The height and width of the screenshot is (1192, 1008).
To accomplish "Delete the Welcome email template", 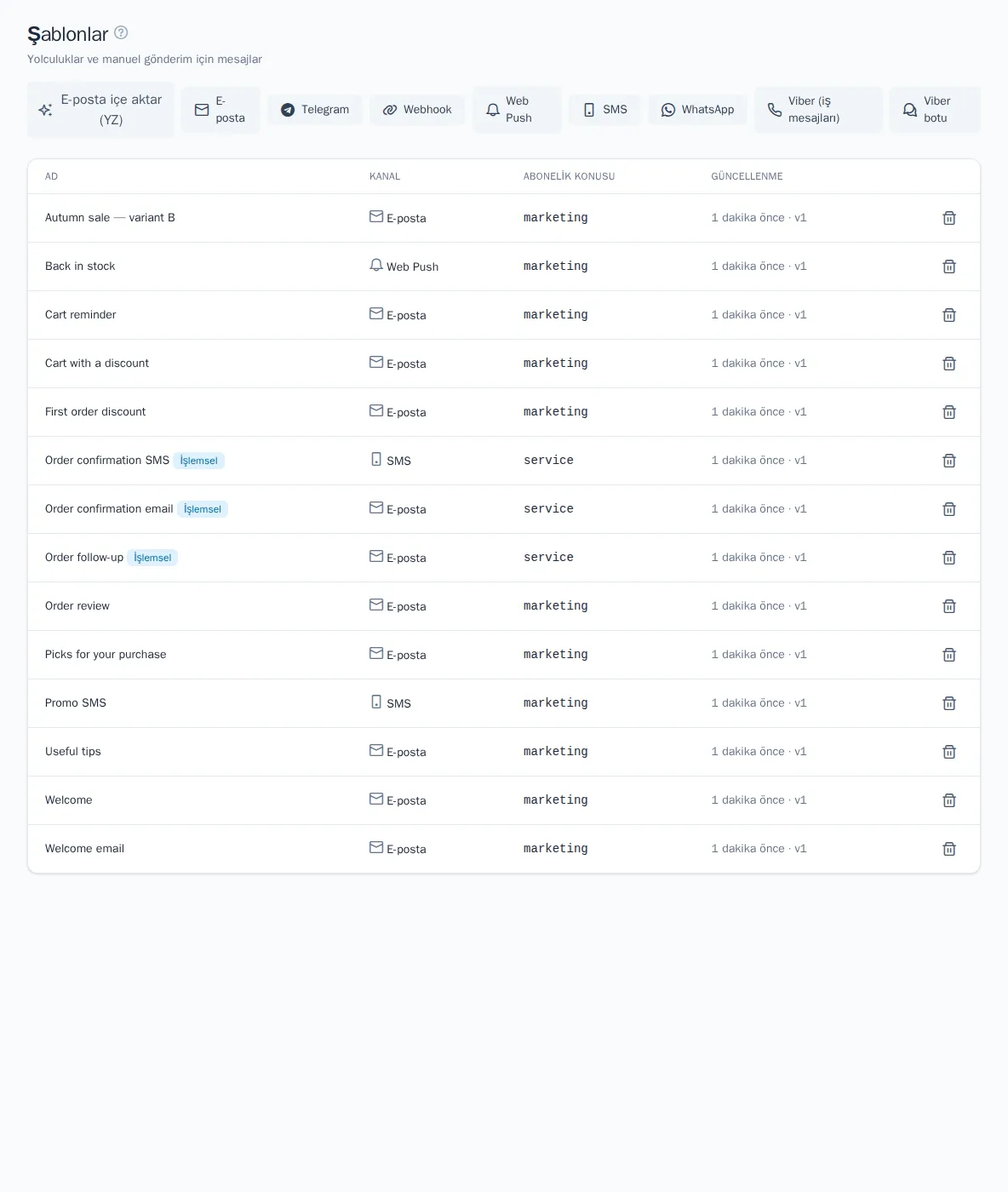I will point(949,849).
